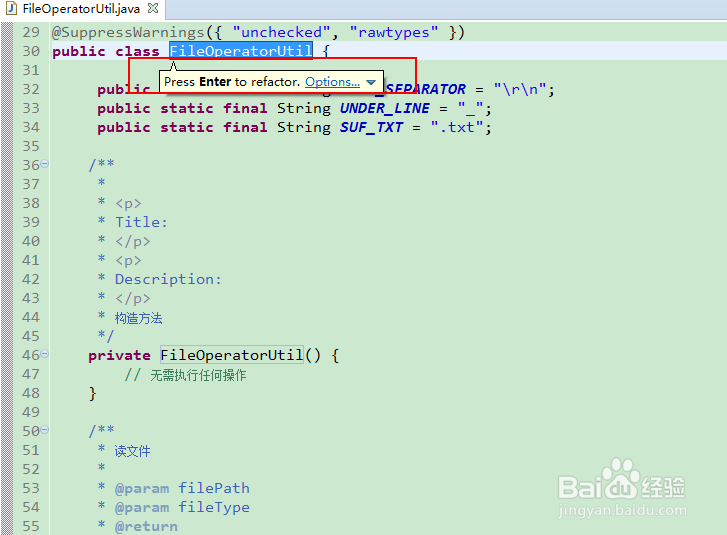This screenshot has height=535, width=727.
Task: Click the private keyword on line 46
Action: (x=119, y=355)
